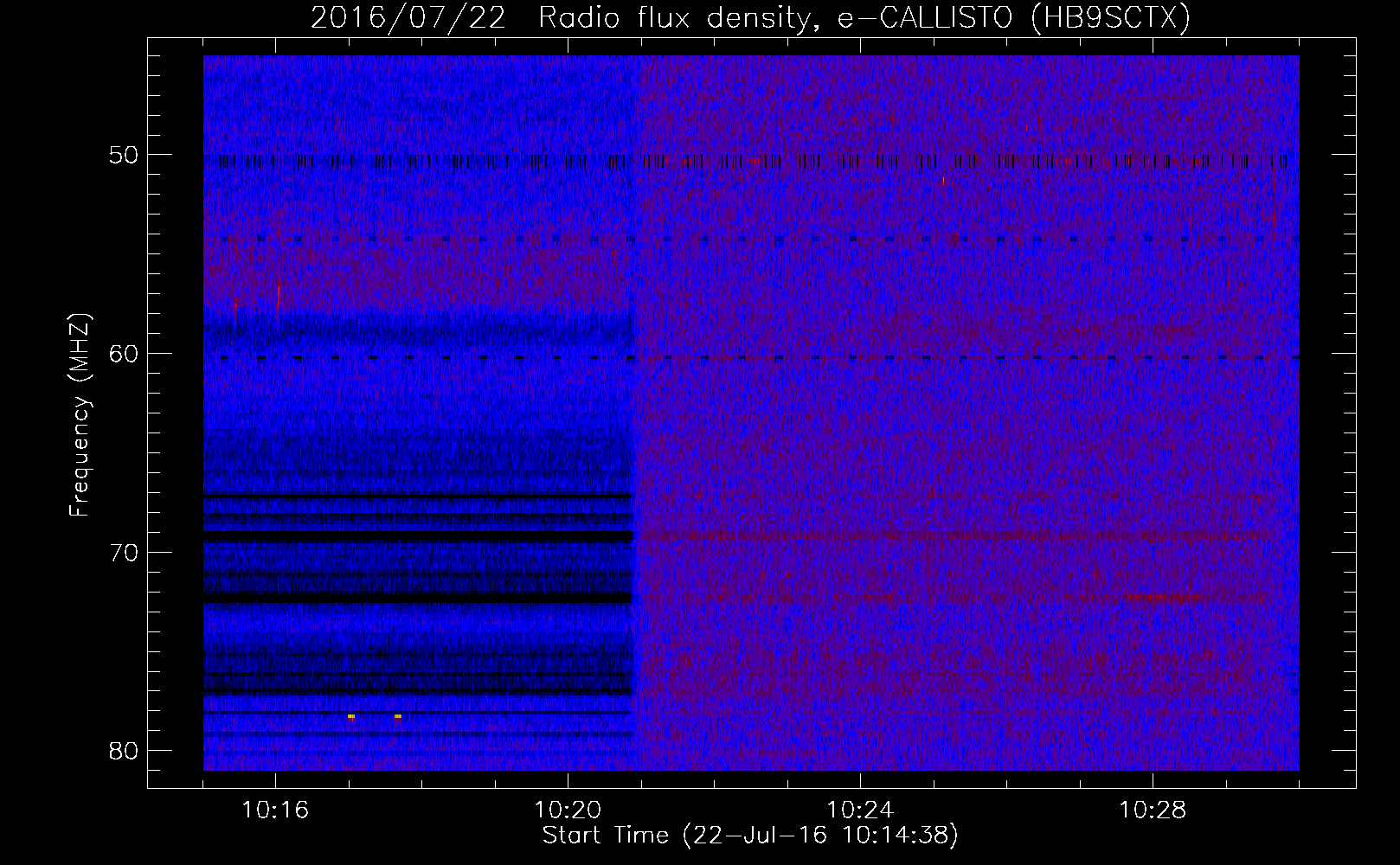Click the date 2016/07/22 in the title
Viewport: 1400px width, 865px height.
(x=408, y=17)
